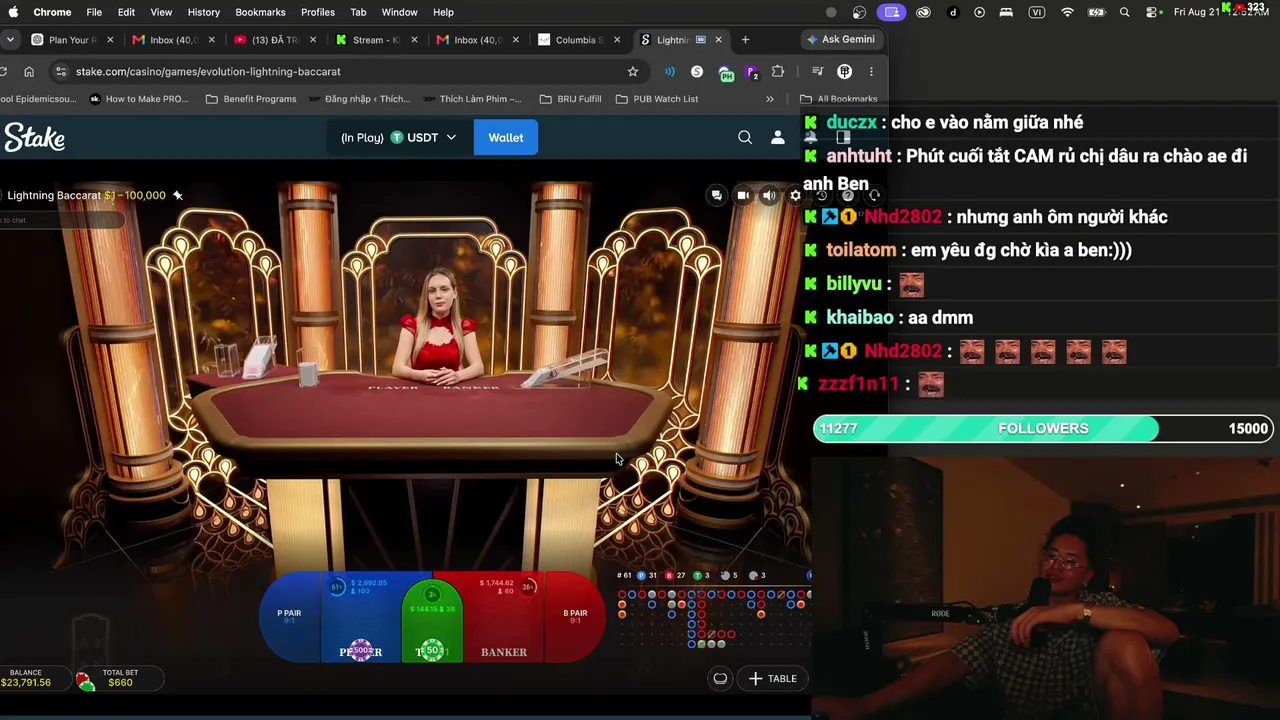
Task: Click the +TABLE button
Action: click(773, 678)
